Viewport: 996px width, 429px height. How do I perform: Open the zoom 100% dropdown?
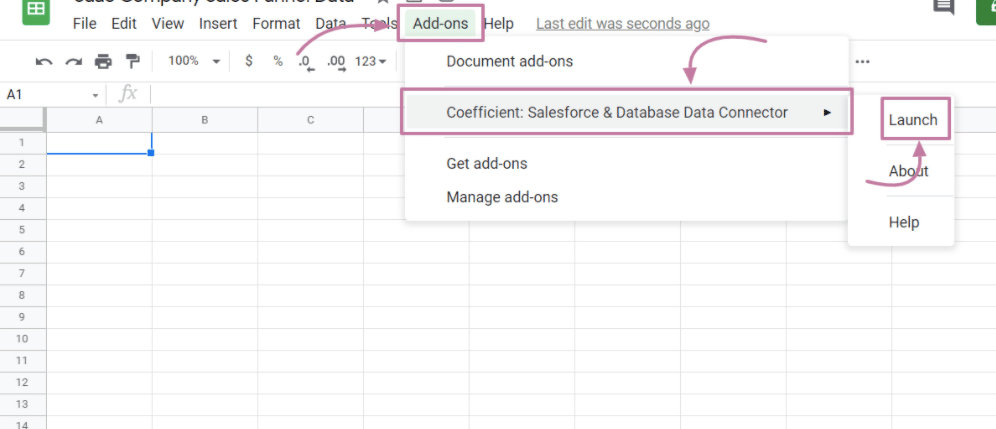[x=194, y=61]
